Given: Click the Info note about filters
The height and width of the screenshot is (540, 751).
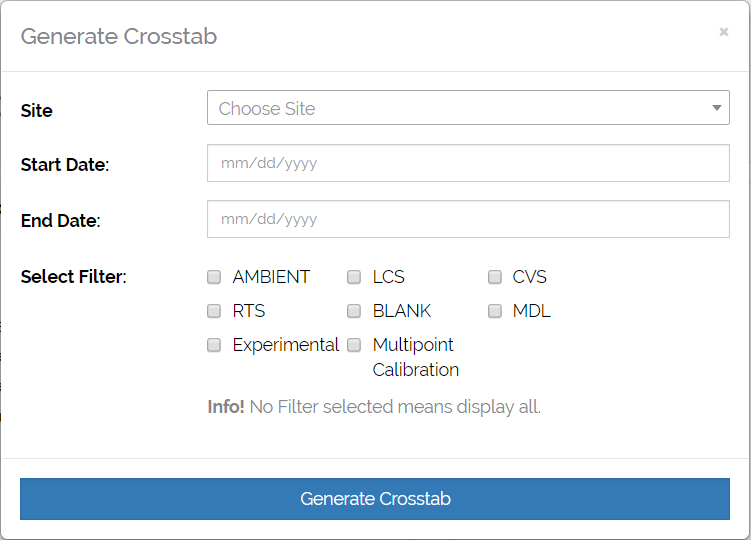Looking at the screenshot, I should click(x=374, y=407).
